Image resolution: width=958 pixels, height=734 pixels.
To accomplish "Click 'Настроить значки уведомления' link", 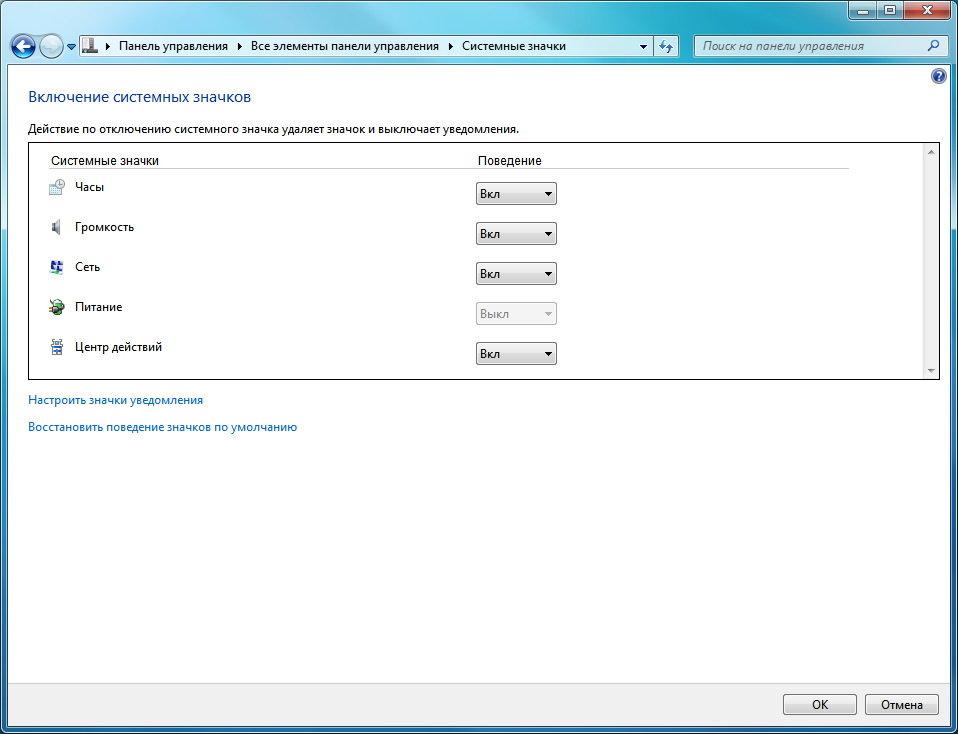I will 115,400.
